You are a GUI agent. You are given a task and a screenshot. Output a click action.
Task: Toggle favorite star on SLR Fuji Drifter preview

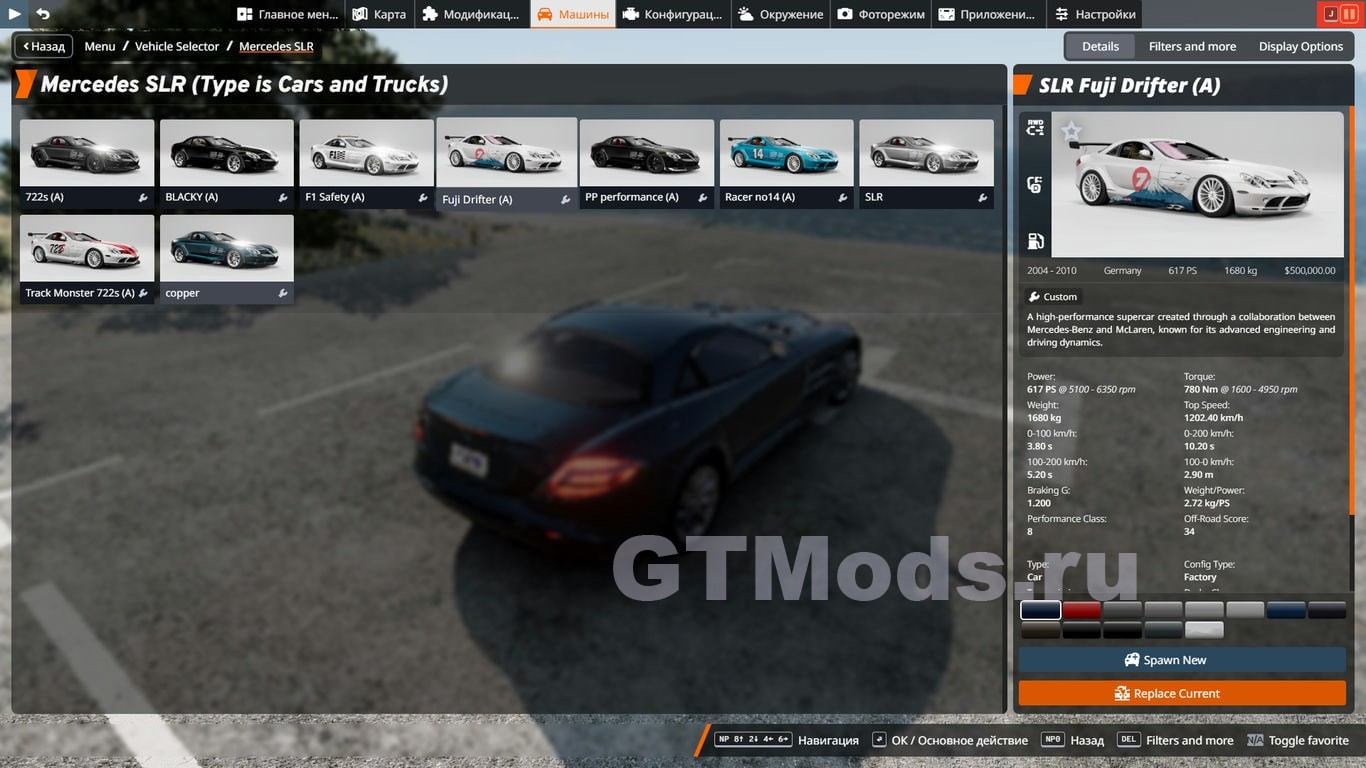(1071, 131)
